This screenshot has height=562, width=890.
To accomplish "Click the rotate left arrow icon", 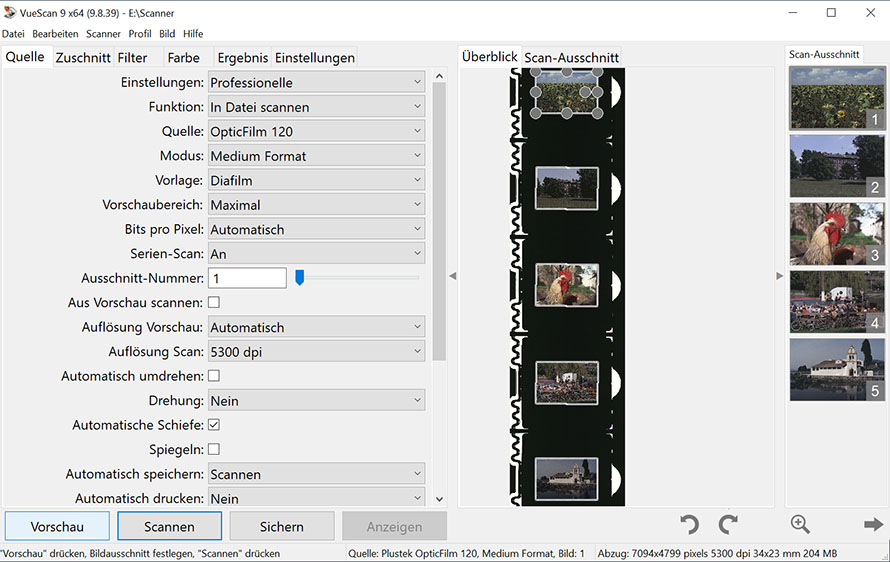I will (689, 524).
